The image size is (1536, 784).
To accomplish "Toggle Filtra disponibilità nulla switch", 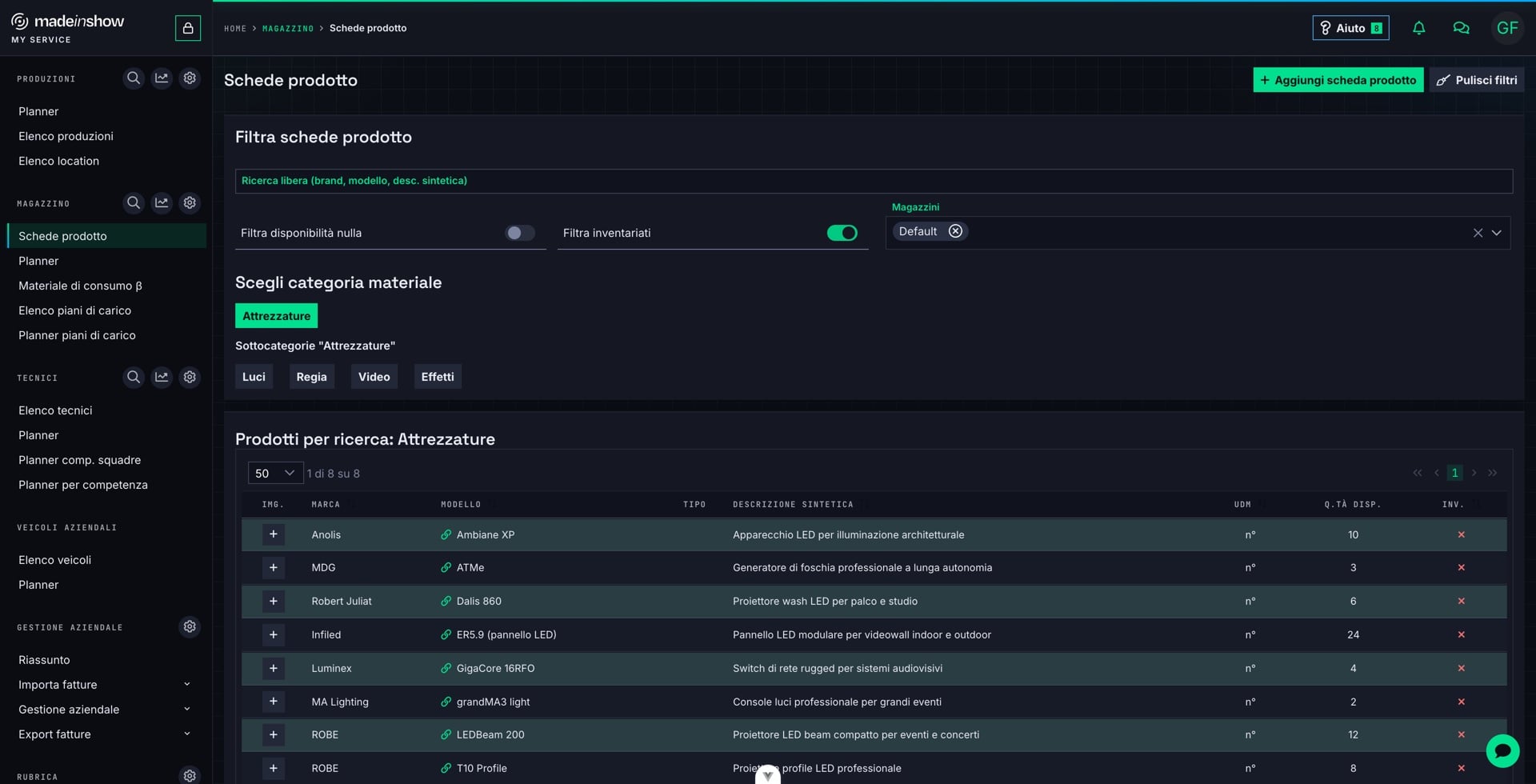I will coord(520,233).
